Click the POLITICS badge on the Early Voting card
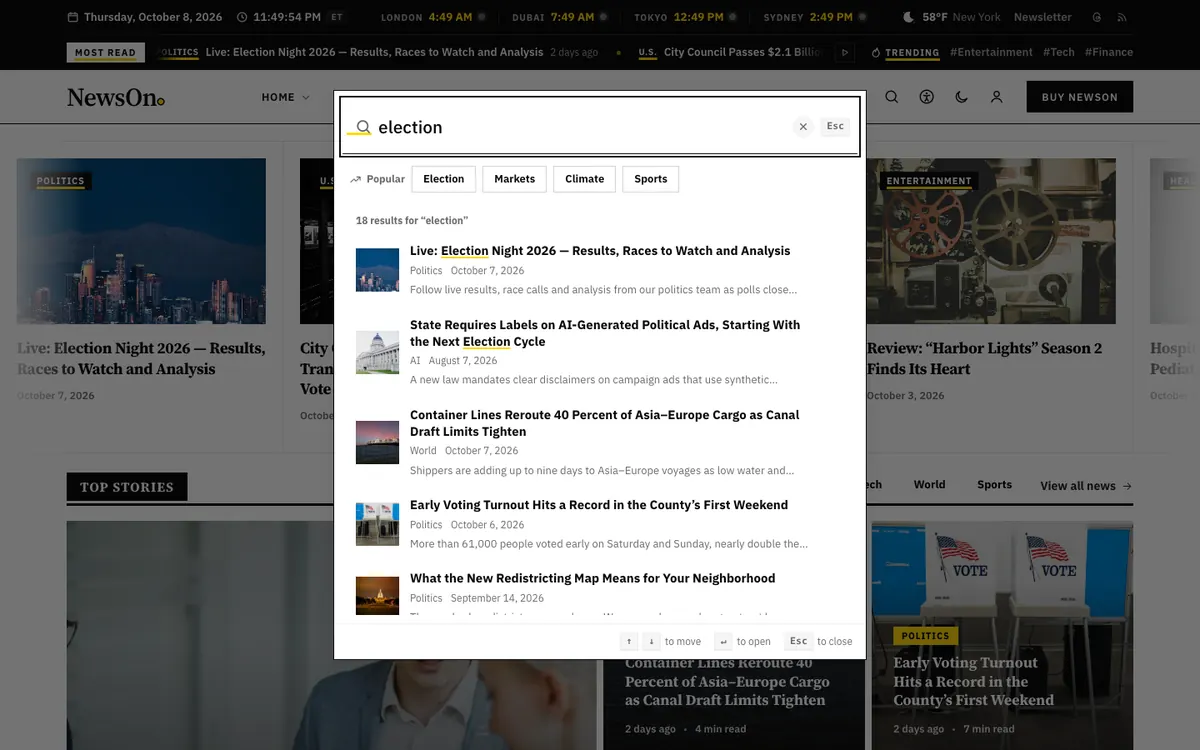Viewport: 1200px width, 750px height. 925,636
